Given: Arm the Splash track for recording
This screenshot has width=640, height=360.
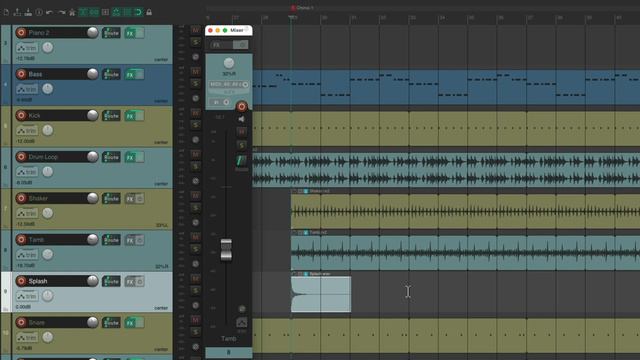Looking at the screenshot, I should click(x=21, y=281).
